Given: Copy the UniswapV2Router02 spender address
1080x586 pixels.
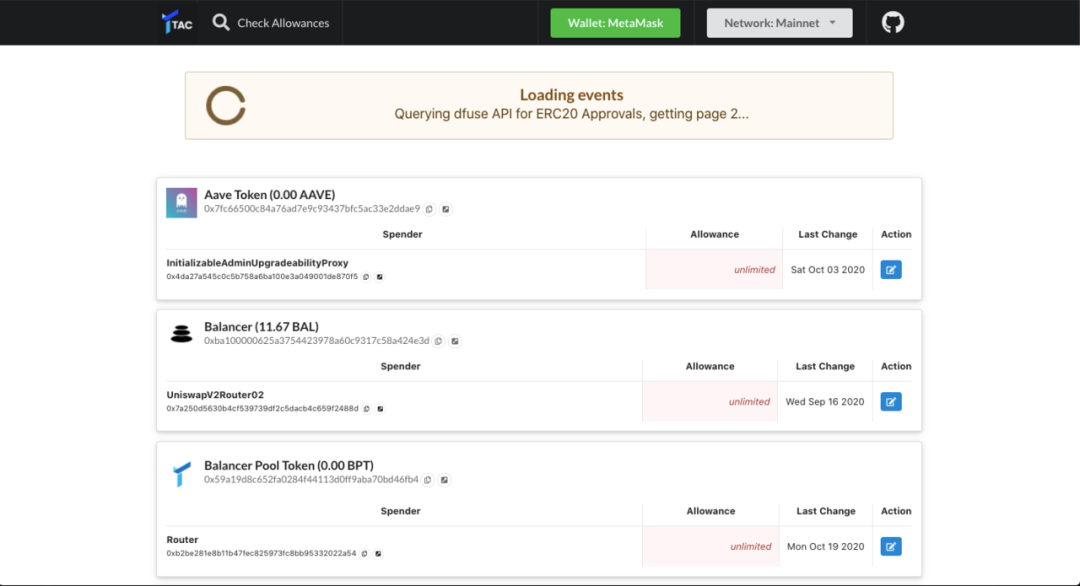Looking at the screenshot, I should coord(366,409).
